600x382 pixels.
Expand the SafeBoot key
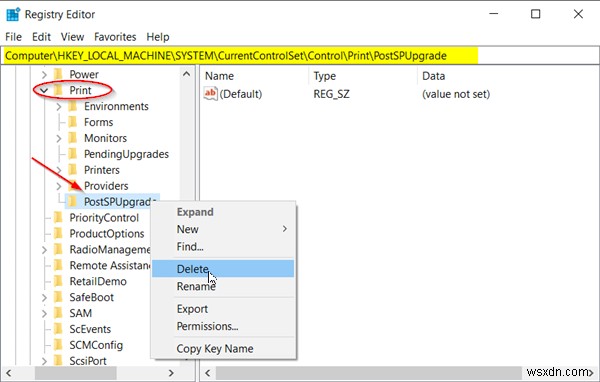(44, 297)
